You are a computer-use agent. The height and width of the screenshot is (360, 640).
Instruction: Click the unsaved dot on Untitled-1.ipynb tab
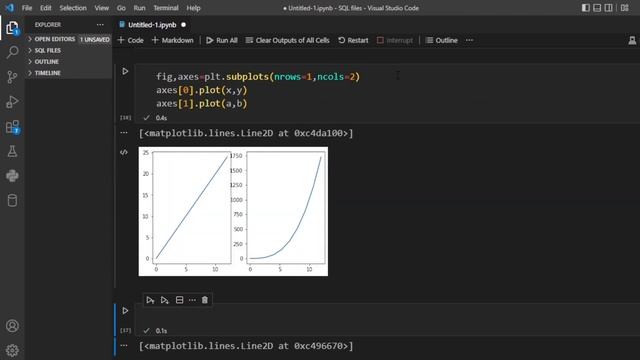click(184, 25)
